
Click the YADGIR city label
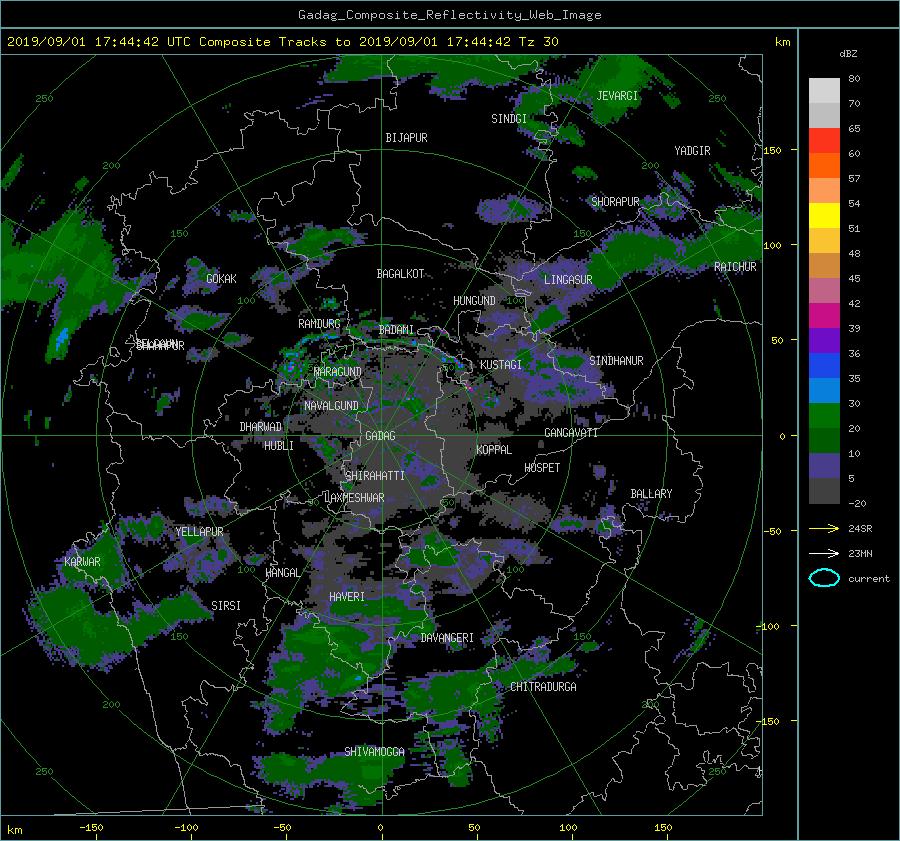692,151
